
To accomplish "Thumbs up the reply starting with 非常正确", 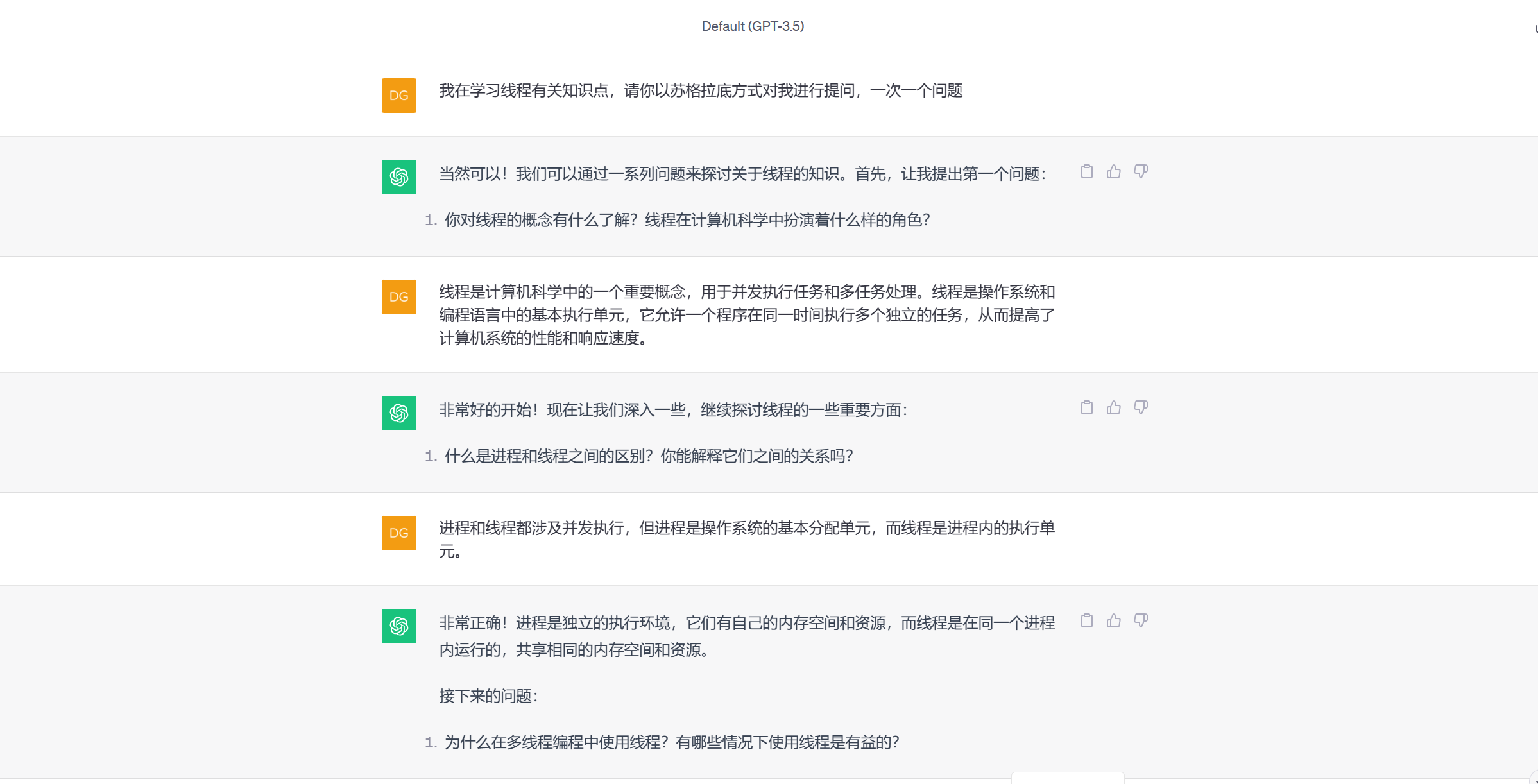I will click(x=1113, y=620).
